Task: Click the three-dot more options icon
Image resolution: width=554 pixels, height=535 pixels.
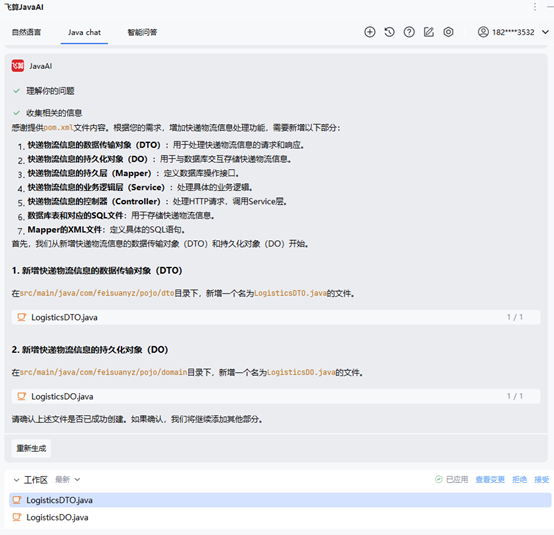Action: (x=535, y=7)
